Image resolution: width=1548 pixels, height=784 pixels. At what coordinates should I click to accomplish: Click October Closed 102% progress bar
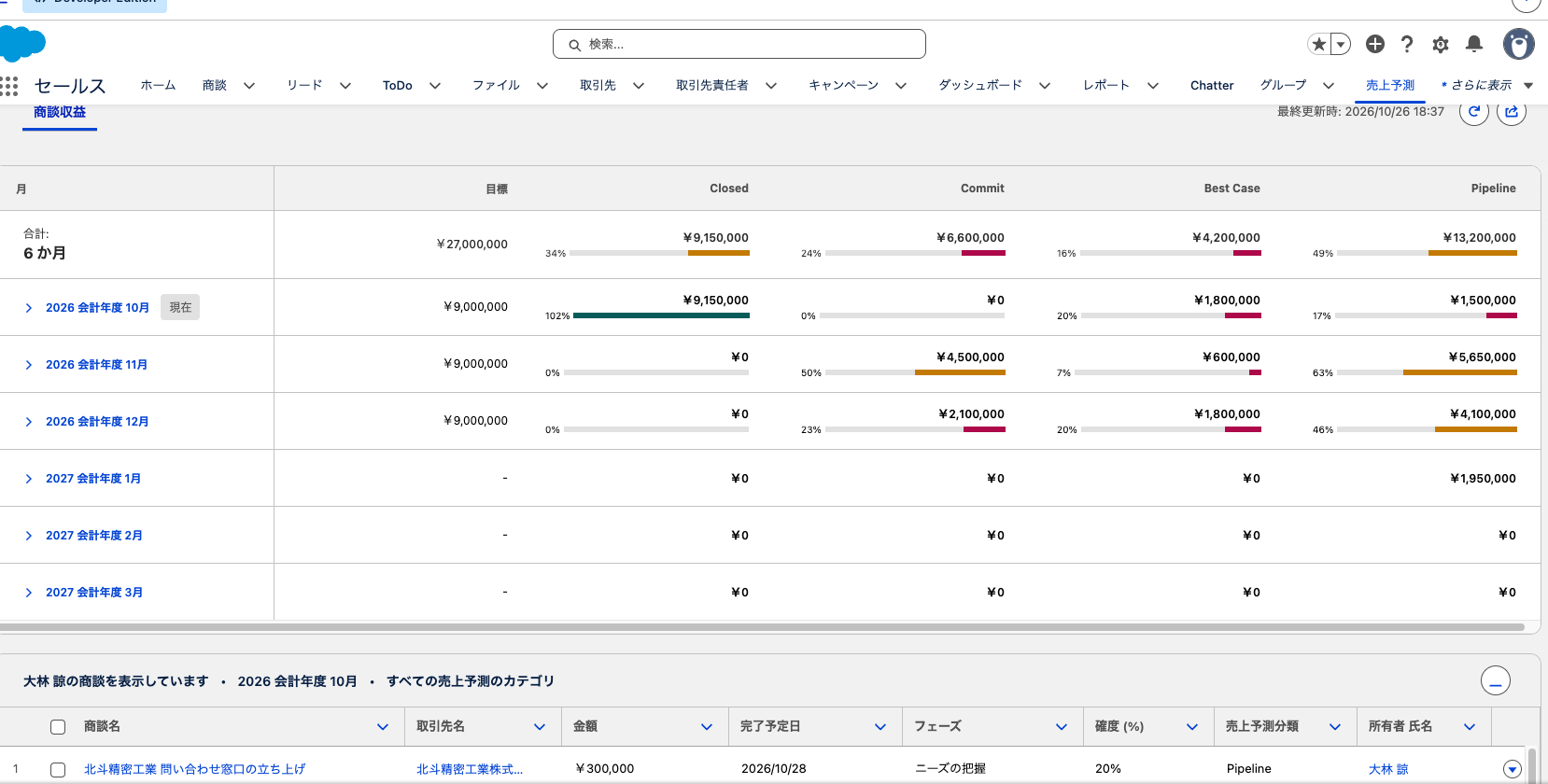pos(661,315)
